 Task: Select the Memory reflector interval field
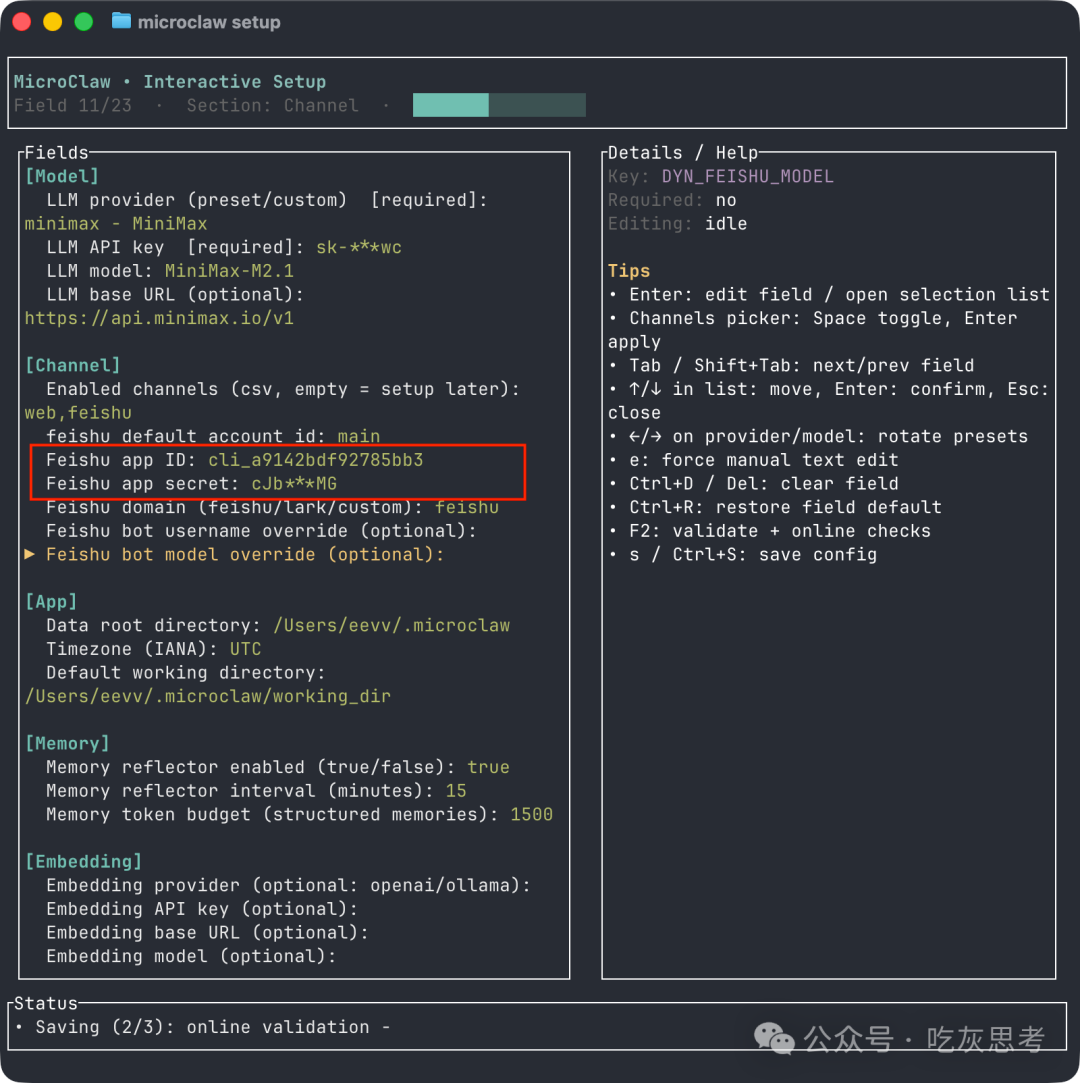pyautogui.click(x=256, y=791)
